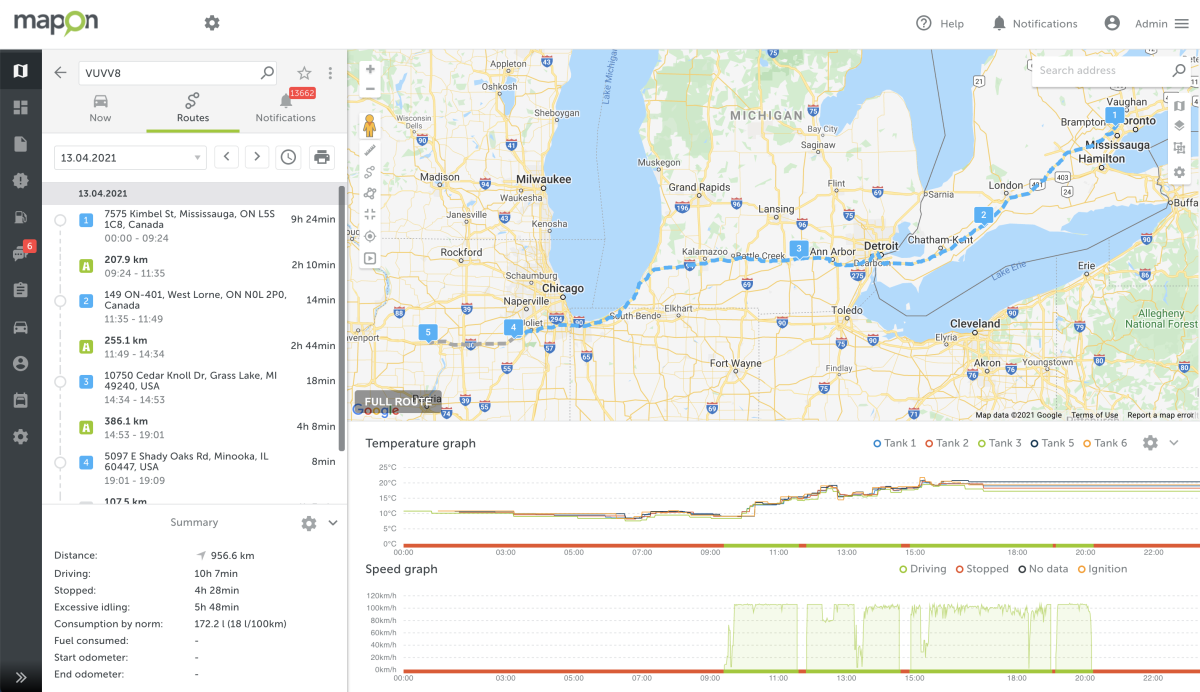The height and width of the screenshot is (692, 1200).
Task: Switch to the Now tab
Action: (x=100, y=107)
